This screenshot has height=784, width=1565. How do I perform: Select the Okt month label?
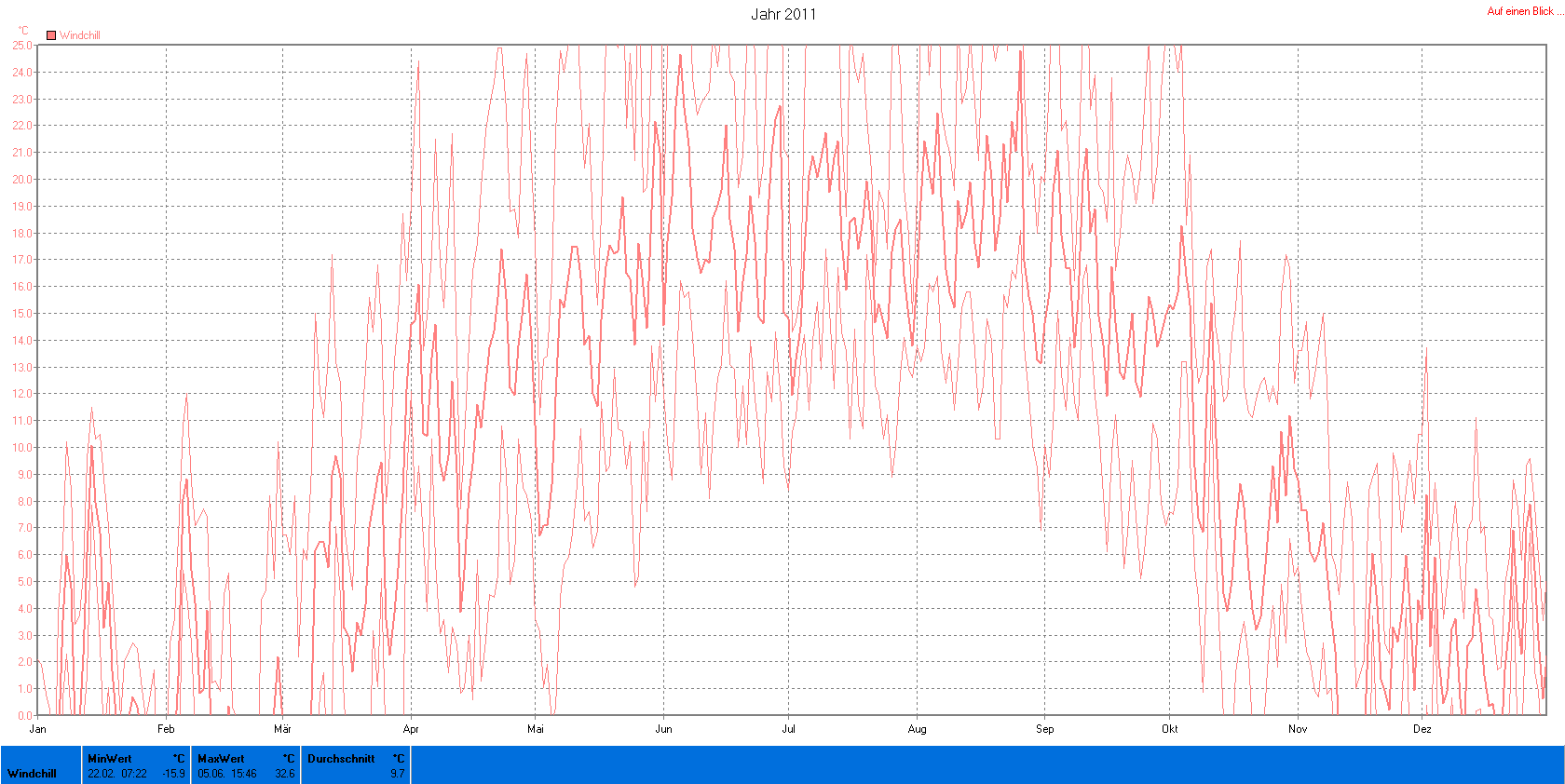pos(1169,729)
